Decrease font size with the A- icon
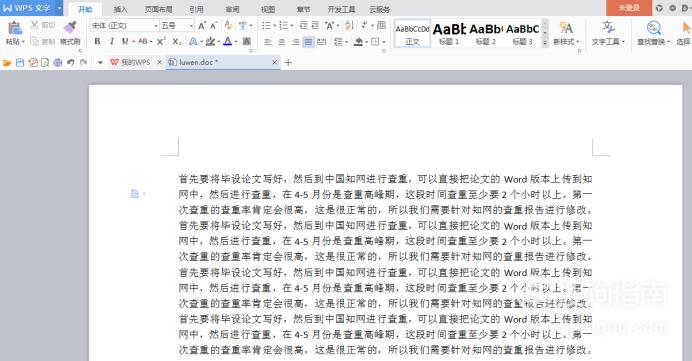Image resolution: width=692 pixels, height=361 pixels. pos(214,26)
